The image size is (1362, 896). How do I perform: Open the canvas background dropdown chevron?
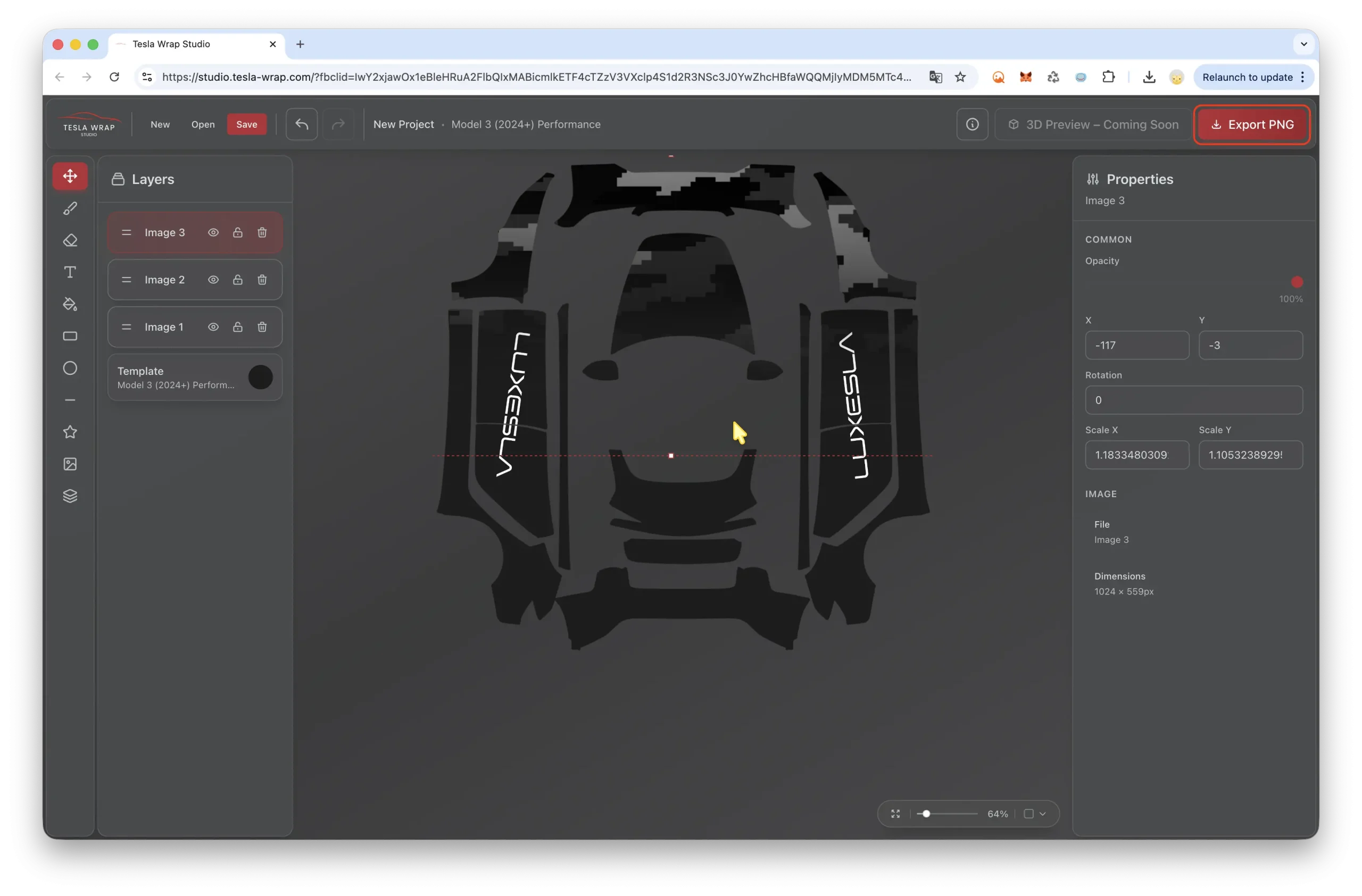click(x=1043, y=814)
